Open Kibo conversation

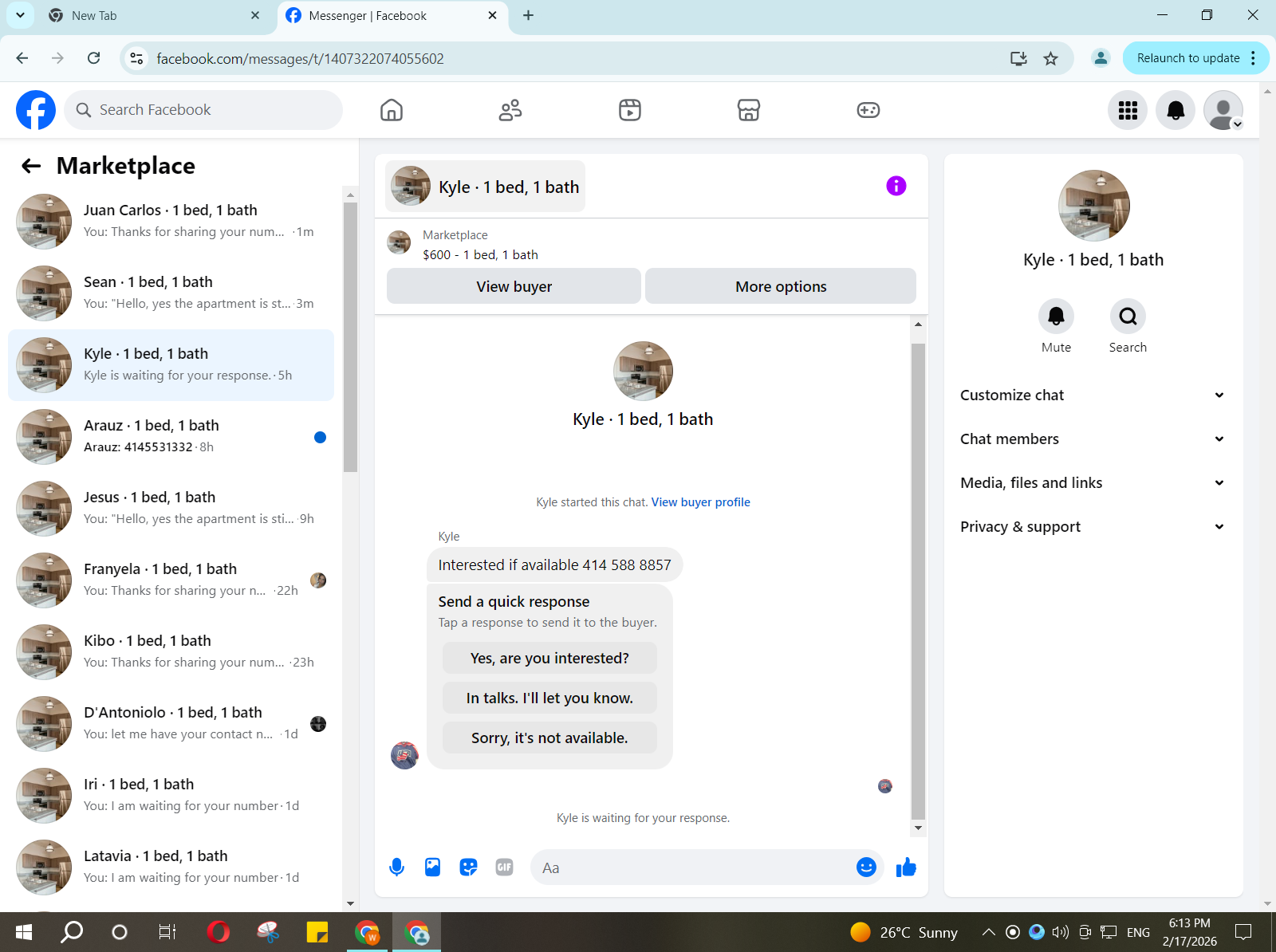click(x=171, y=652)
